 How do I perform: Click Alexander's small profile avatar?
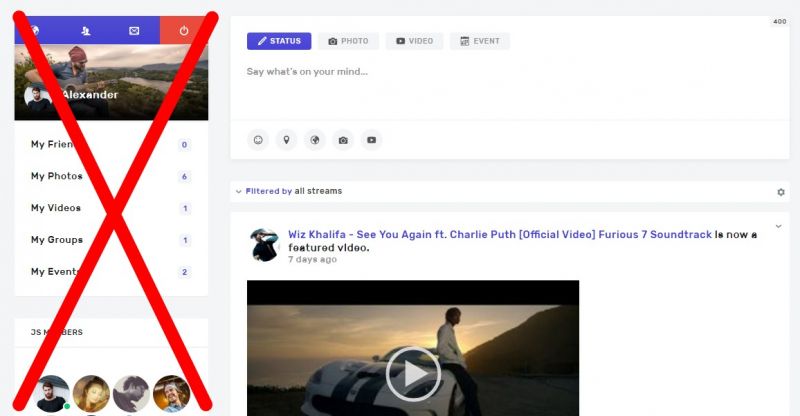(38, 99)
